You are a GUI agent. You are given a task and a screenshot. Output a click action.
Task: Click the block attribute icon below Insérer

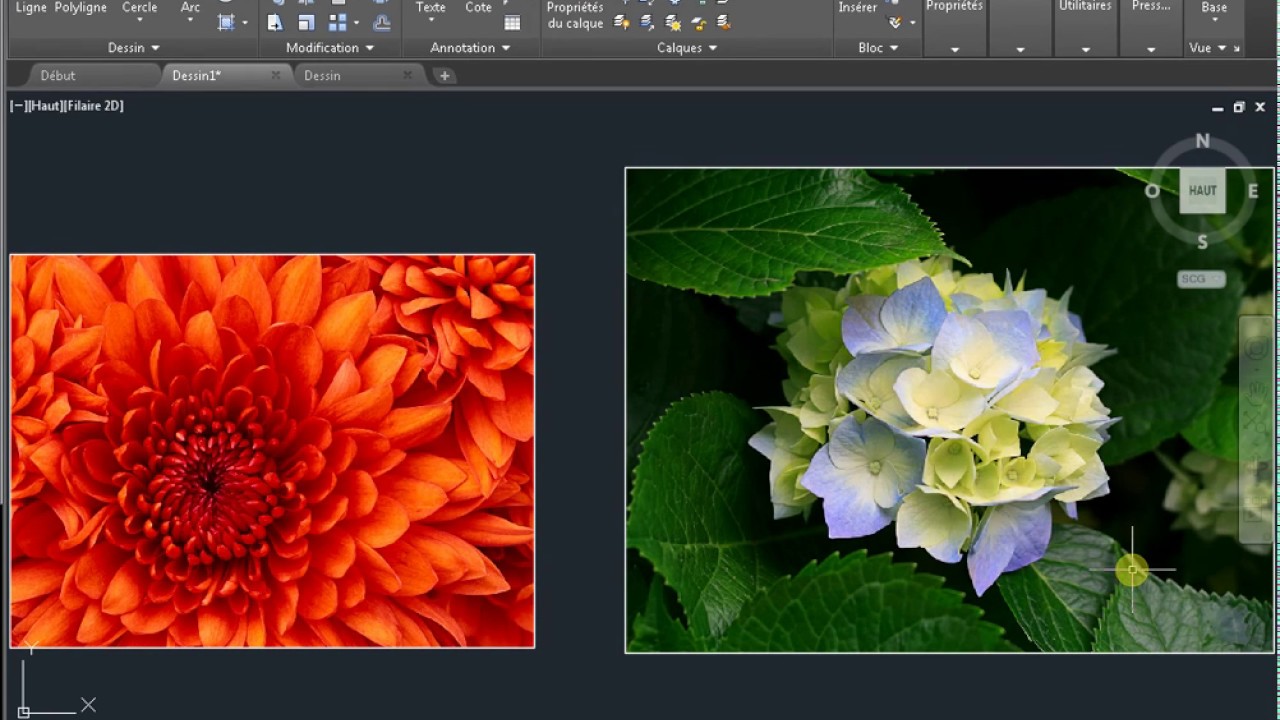pos(895,22)
